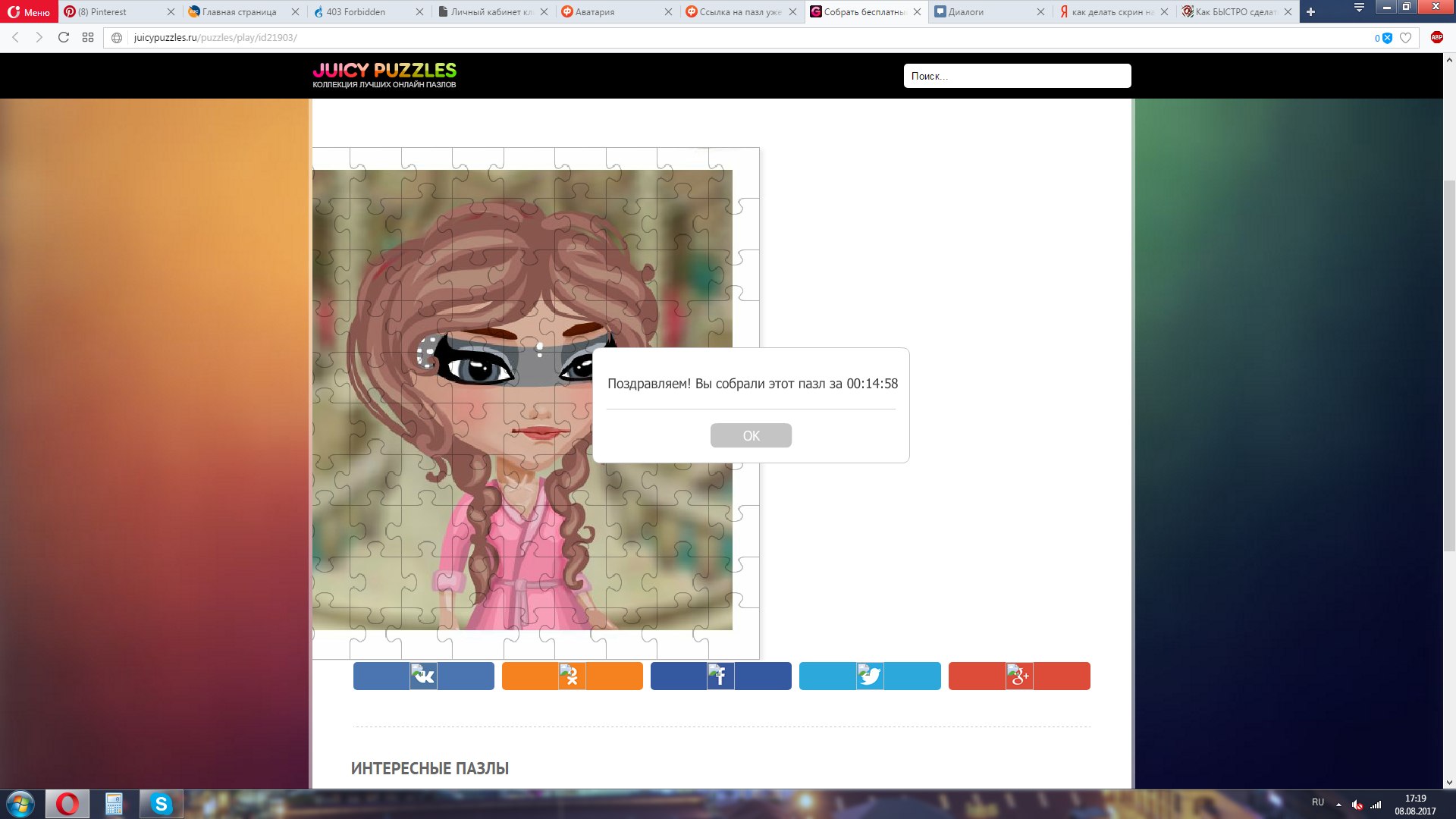1456x819 pixels.
Task: Open Opera from the taskbar
Action: 67,804
